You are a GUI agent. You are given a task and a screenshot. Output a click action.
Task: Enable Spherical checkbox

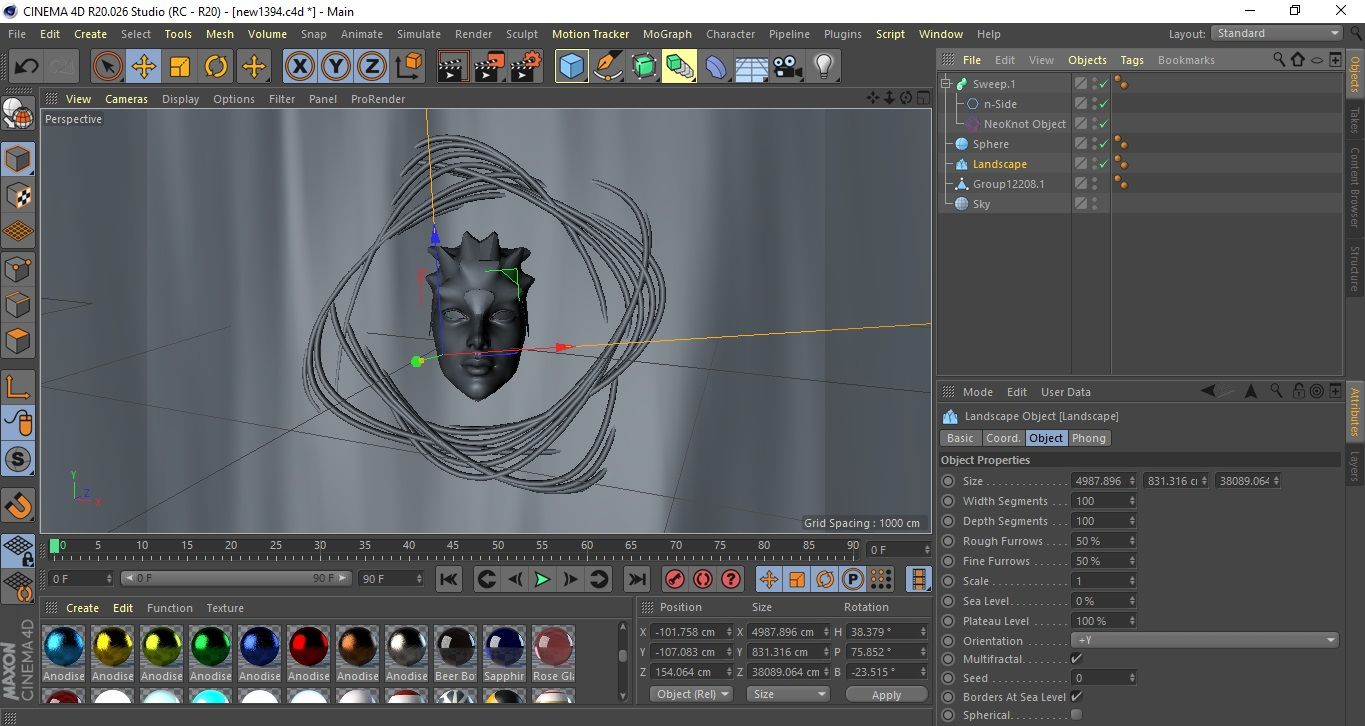pos(1076,714)
